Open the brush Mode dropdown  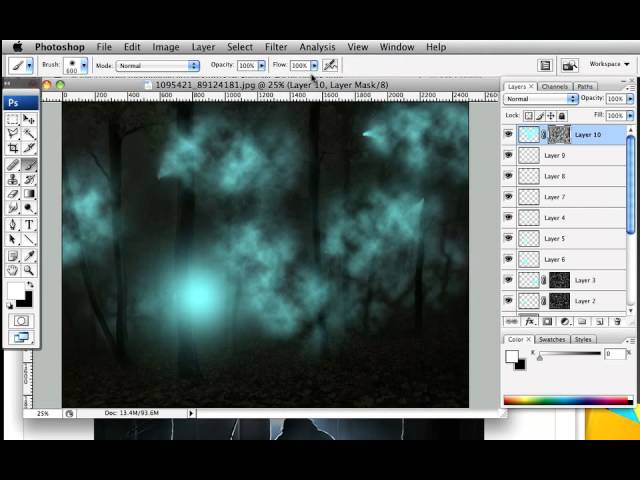[158, 66]
